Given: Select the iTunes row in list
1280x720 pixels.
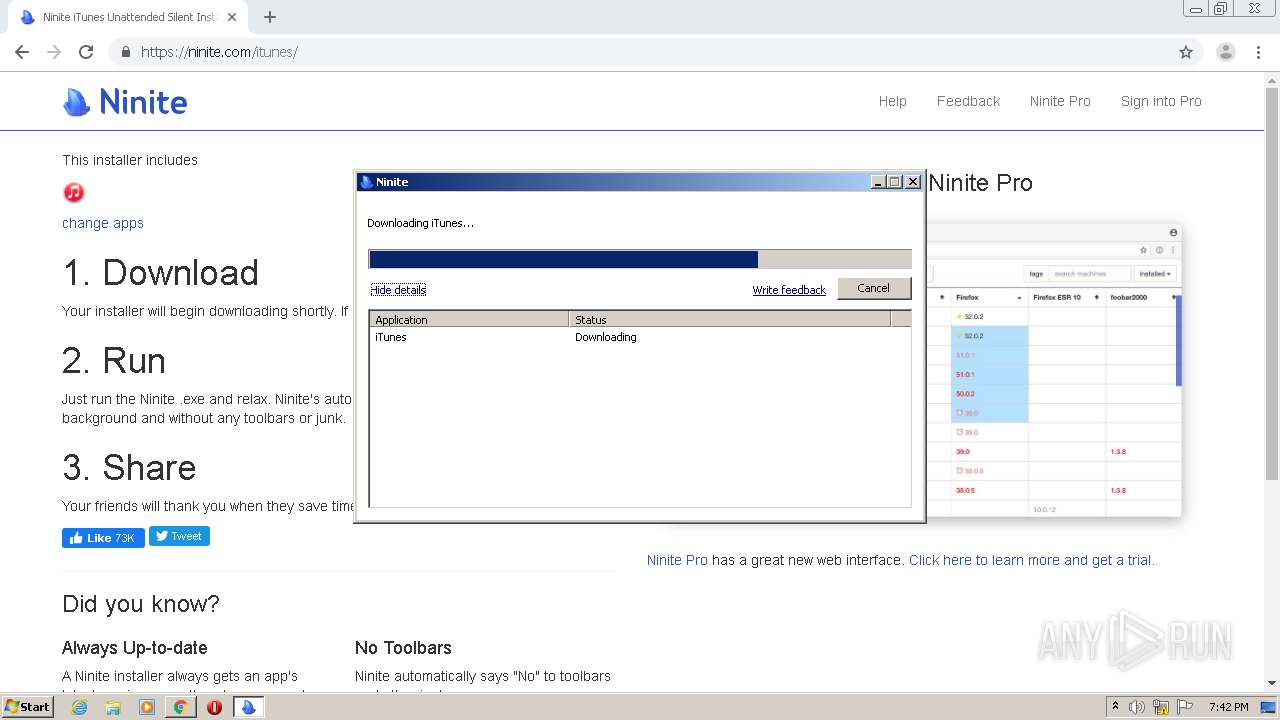Looking at the screenshot, I should coord(640,337).
